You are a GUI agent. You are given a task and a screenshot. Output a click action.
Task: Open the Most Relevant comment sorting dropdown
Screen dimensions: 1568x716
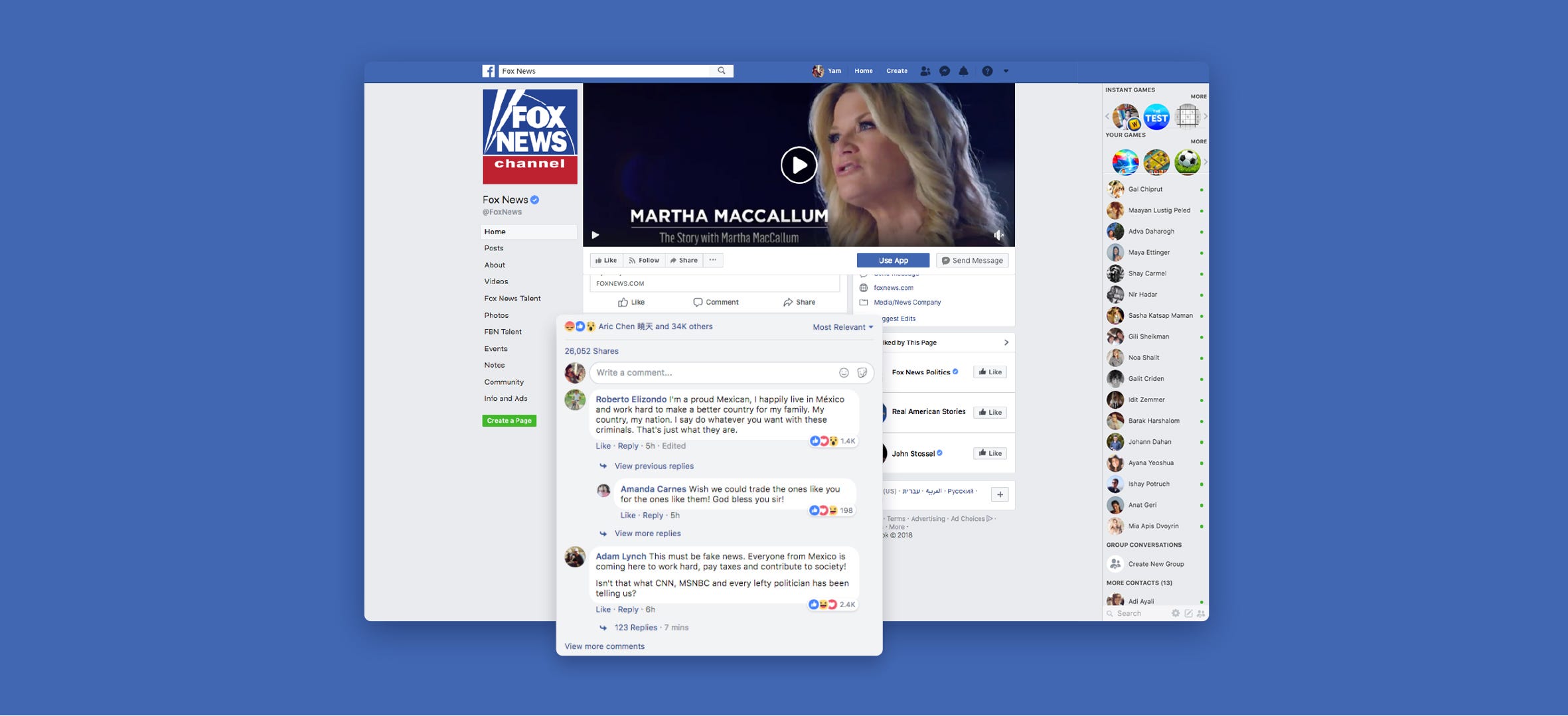click(x=843, y=327)
